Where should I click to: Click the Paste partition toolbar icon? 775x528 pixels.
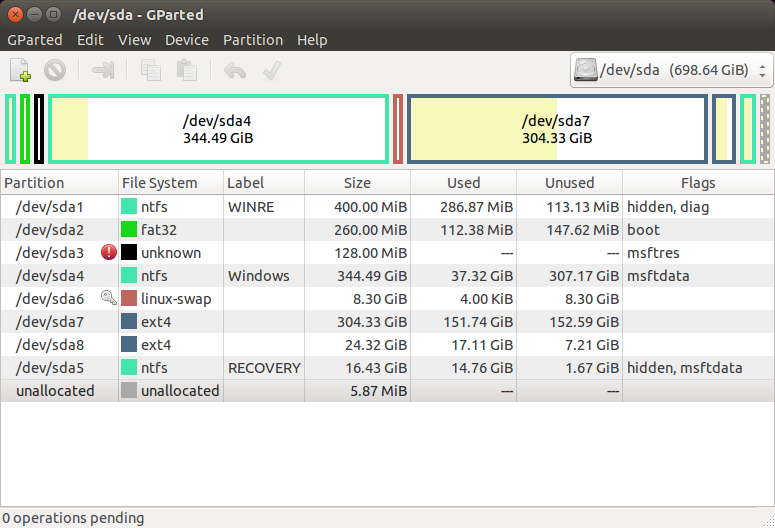click(x=187, y=70)
